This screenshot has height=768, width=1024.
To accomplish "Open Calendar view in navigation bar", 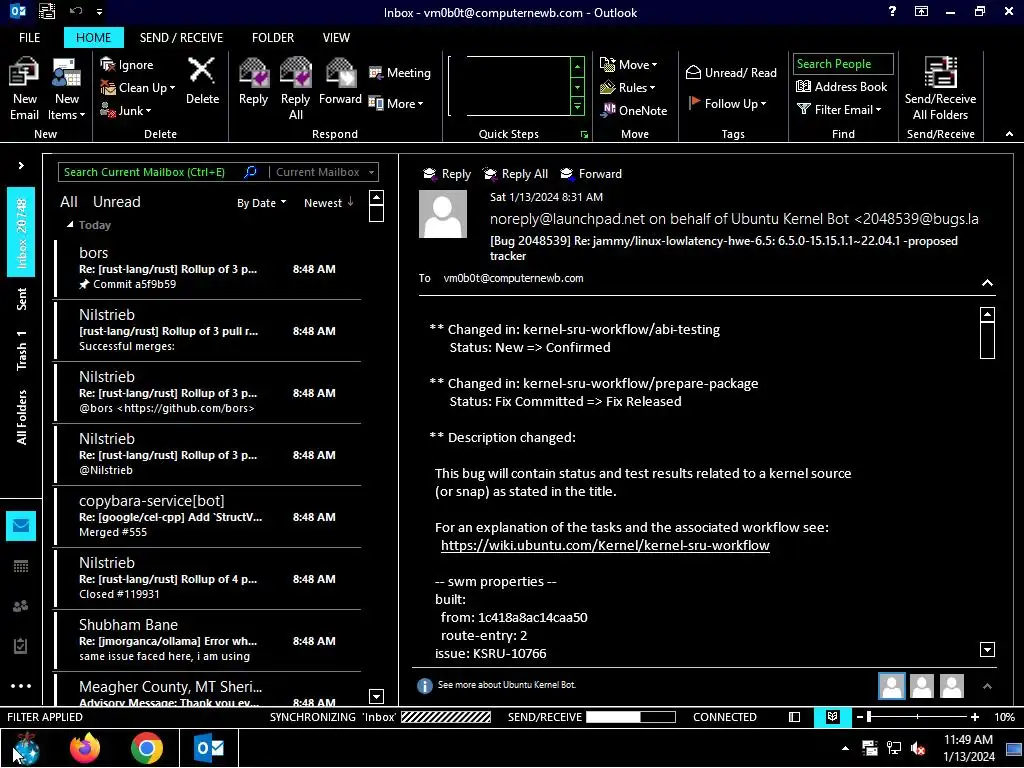I will click(x=21, y=566).
